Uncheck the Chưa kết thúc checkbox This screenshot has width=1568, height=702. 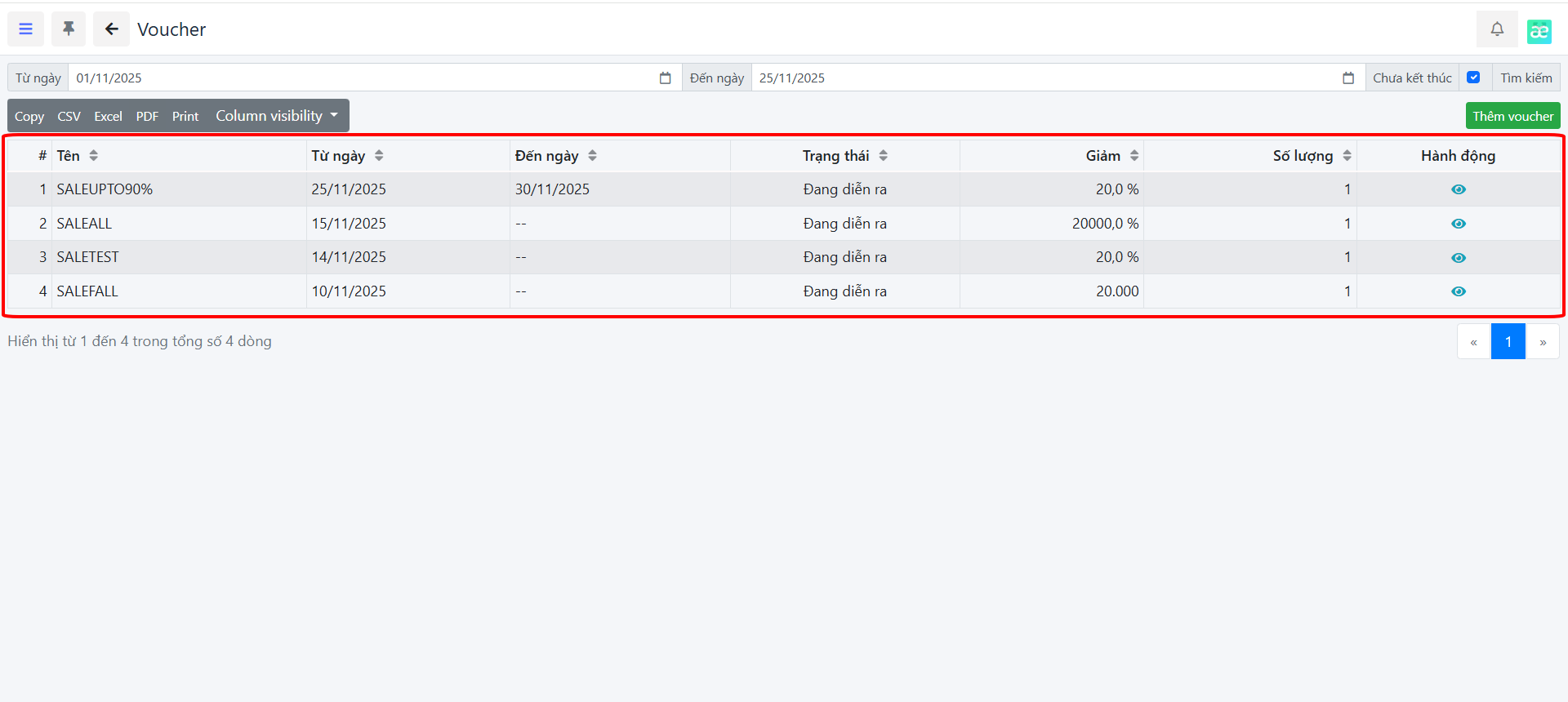tap(1473, 78)
